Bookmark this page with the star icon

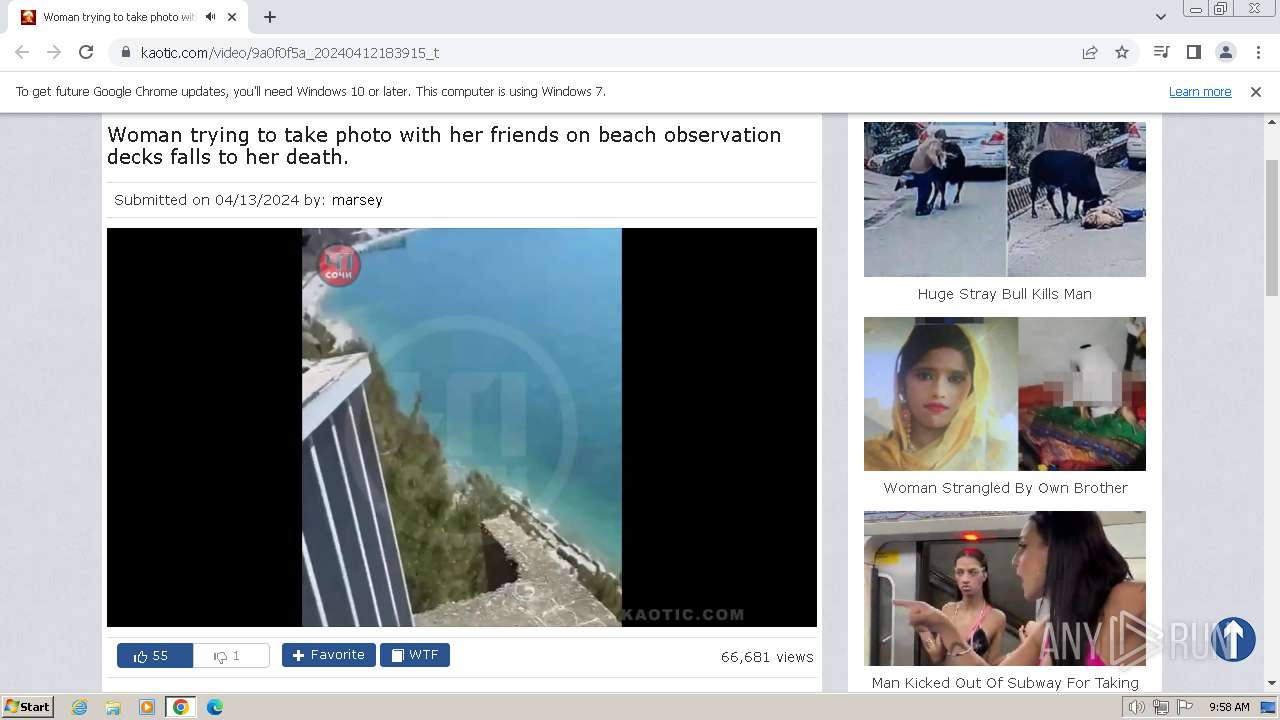click(1122, 52)
